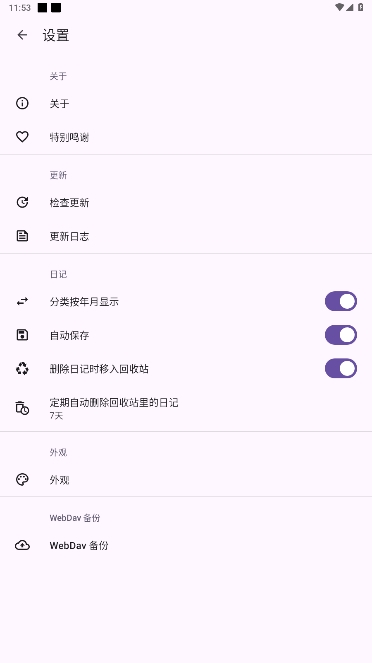This screenshot has width=372, height=663.
Task: Tap the cloud upload icon for WebDav
Action: pyautogui.click(x=22, y=545)
